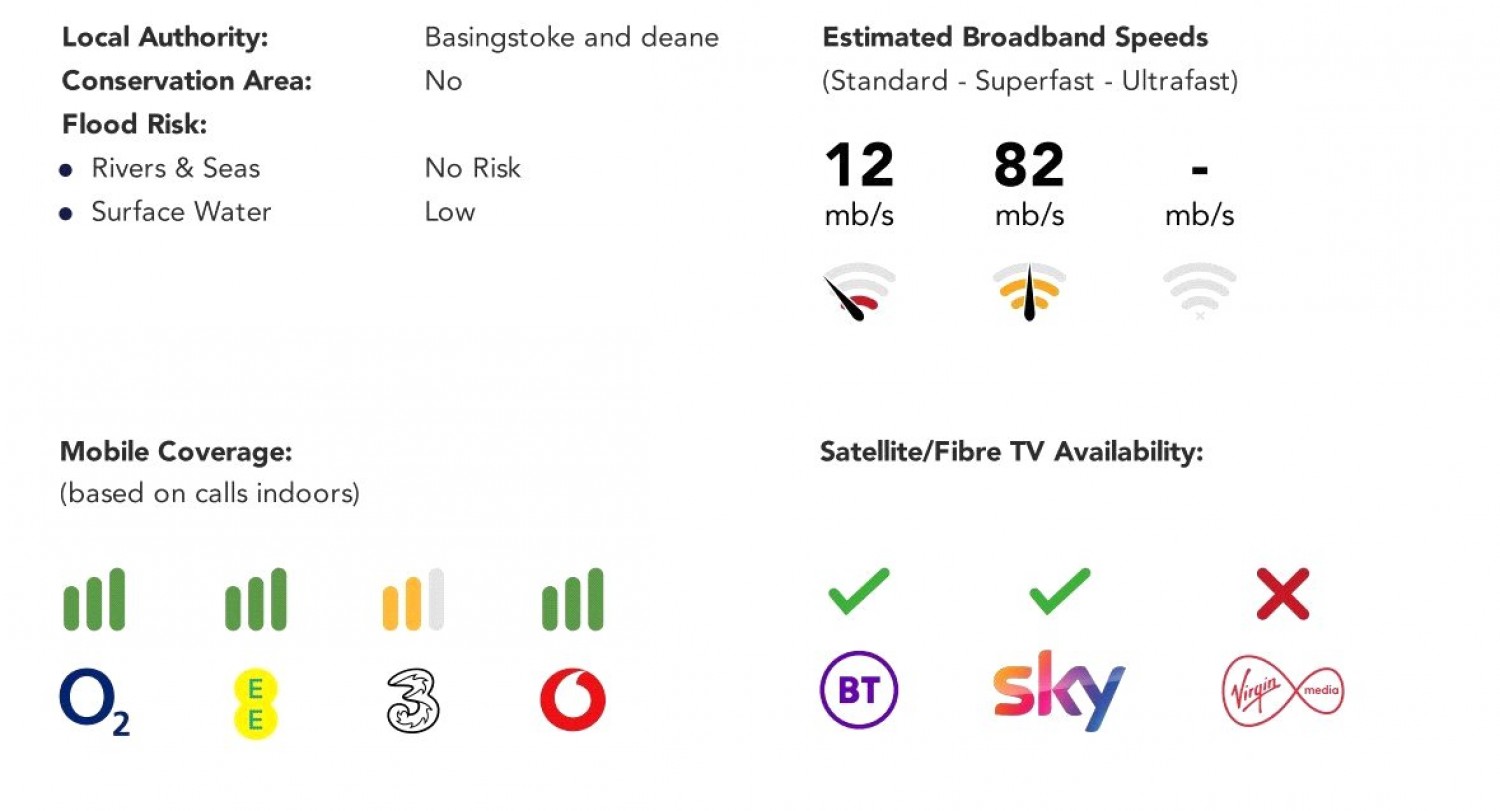
Task: Click the red cross above Virgin Media
Action: pos(1283,594)
